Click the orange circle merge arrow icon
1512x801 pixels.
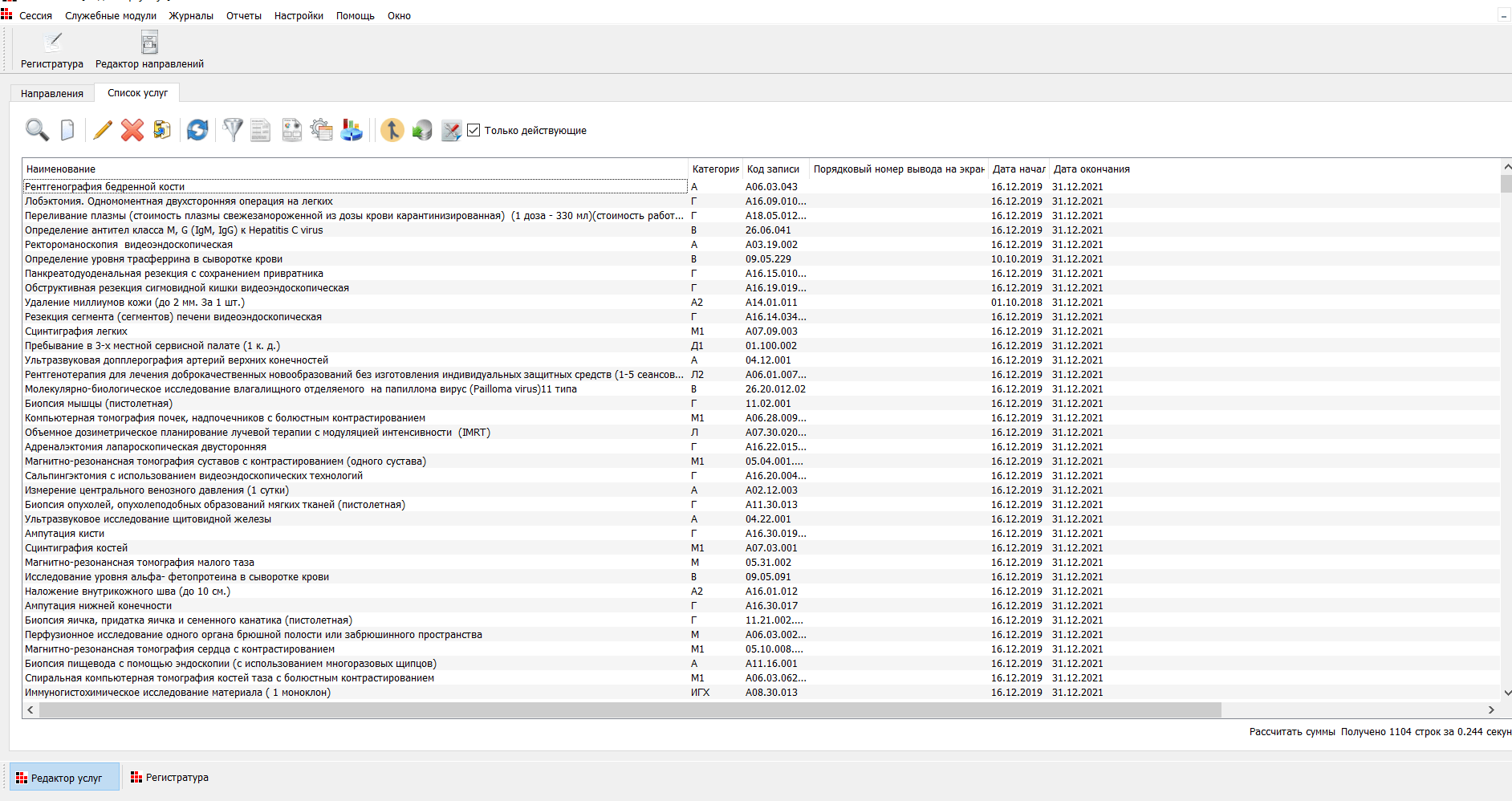point(392,130)
